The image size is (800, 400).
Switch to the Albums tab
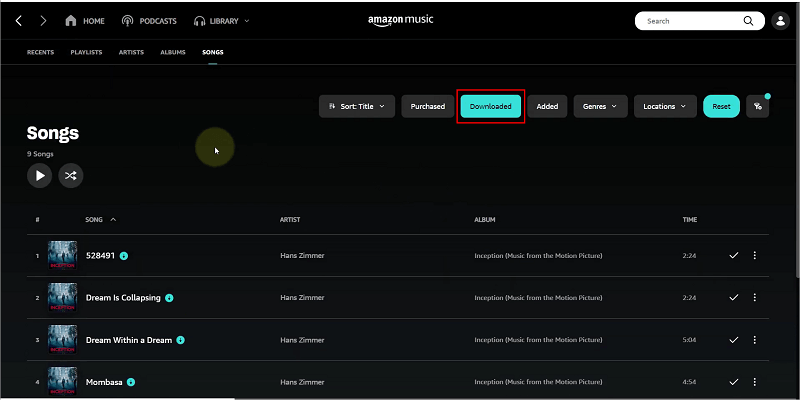173,52
